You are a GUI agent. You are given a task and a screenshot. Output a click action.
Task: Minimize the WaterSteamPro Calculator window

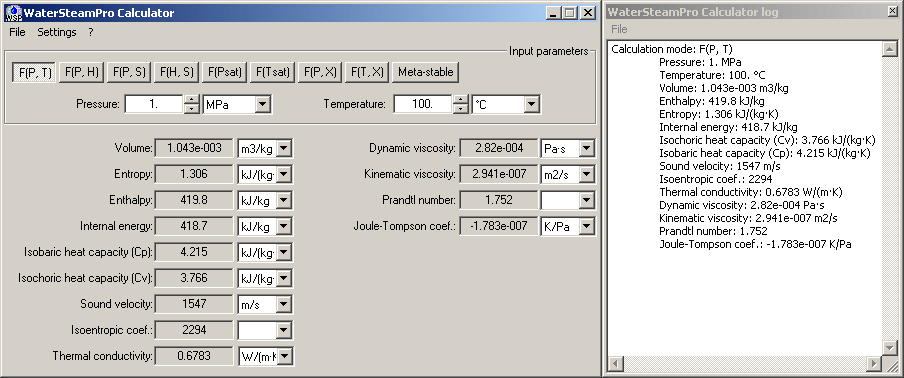click(x=554, y=13)
